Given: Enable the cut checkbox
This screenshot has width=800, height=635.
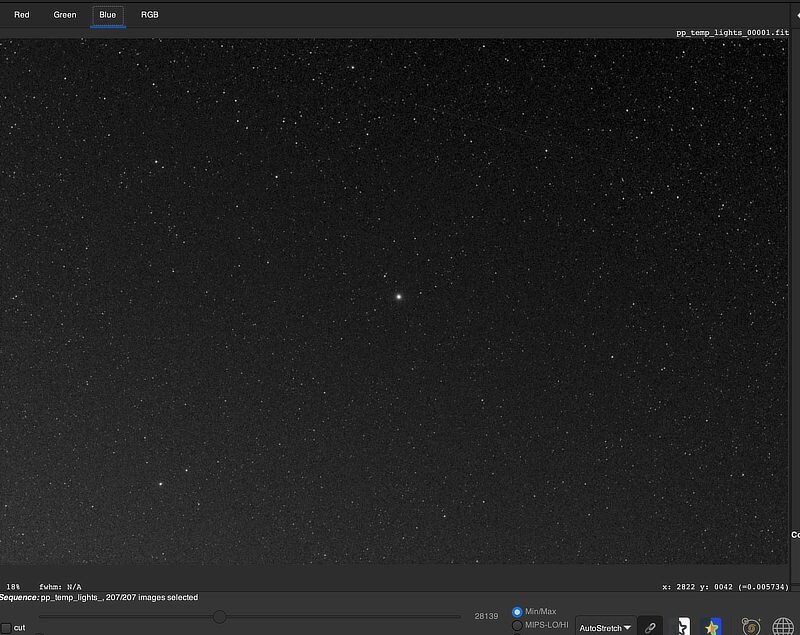Looking at the screenshot, I should (6, 628).
